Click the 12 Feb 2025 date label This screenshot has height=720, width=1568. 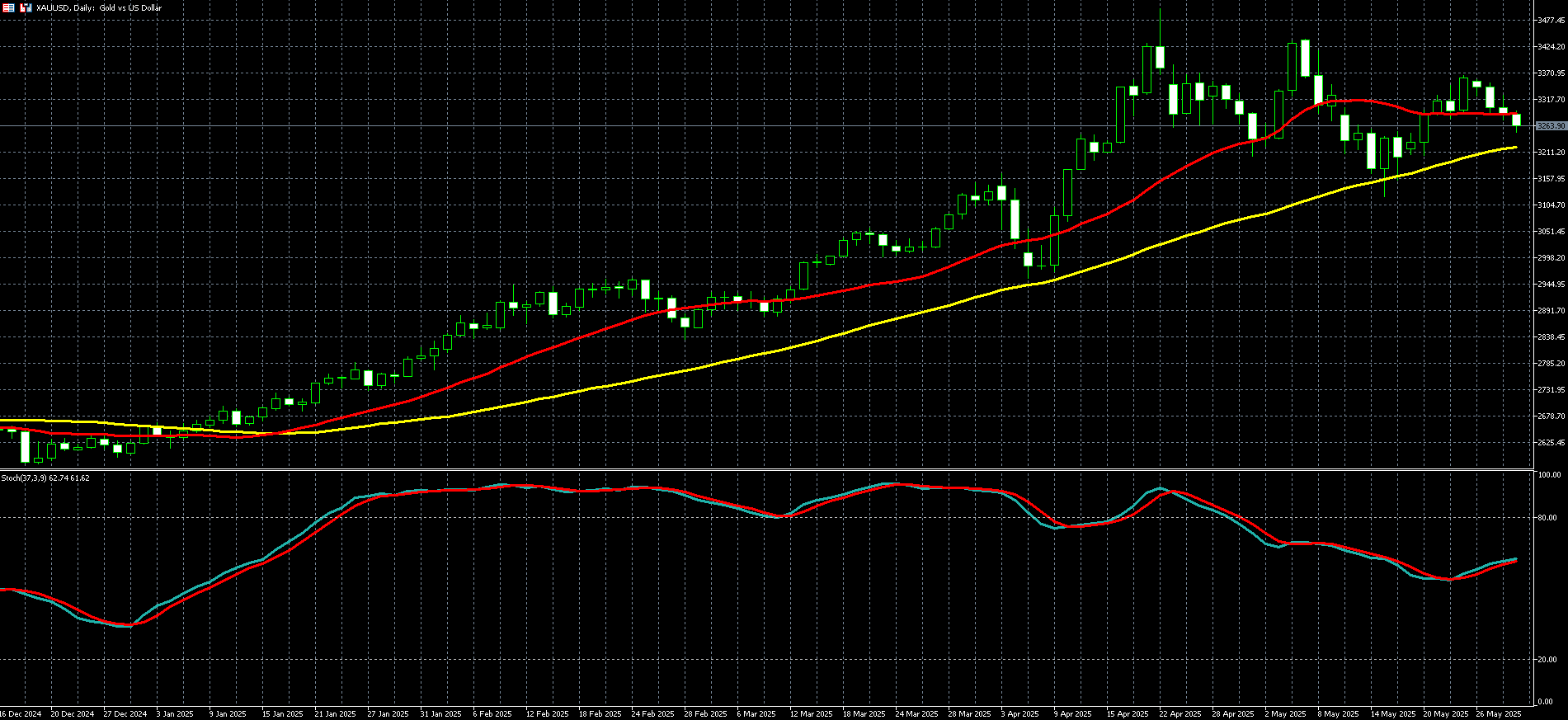pos(548,714)
